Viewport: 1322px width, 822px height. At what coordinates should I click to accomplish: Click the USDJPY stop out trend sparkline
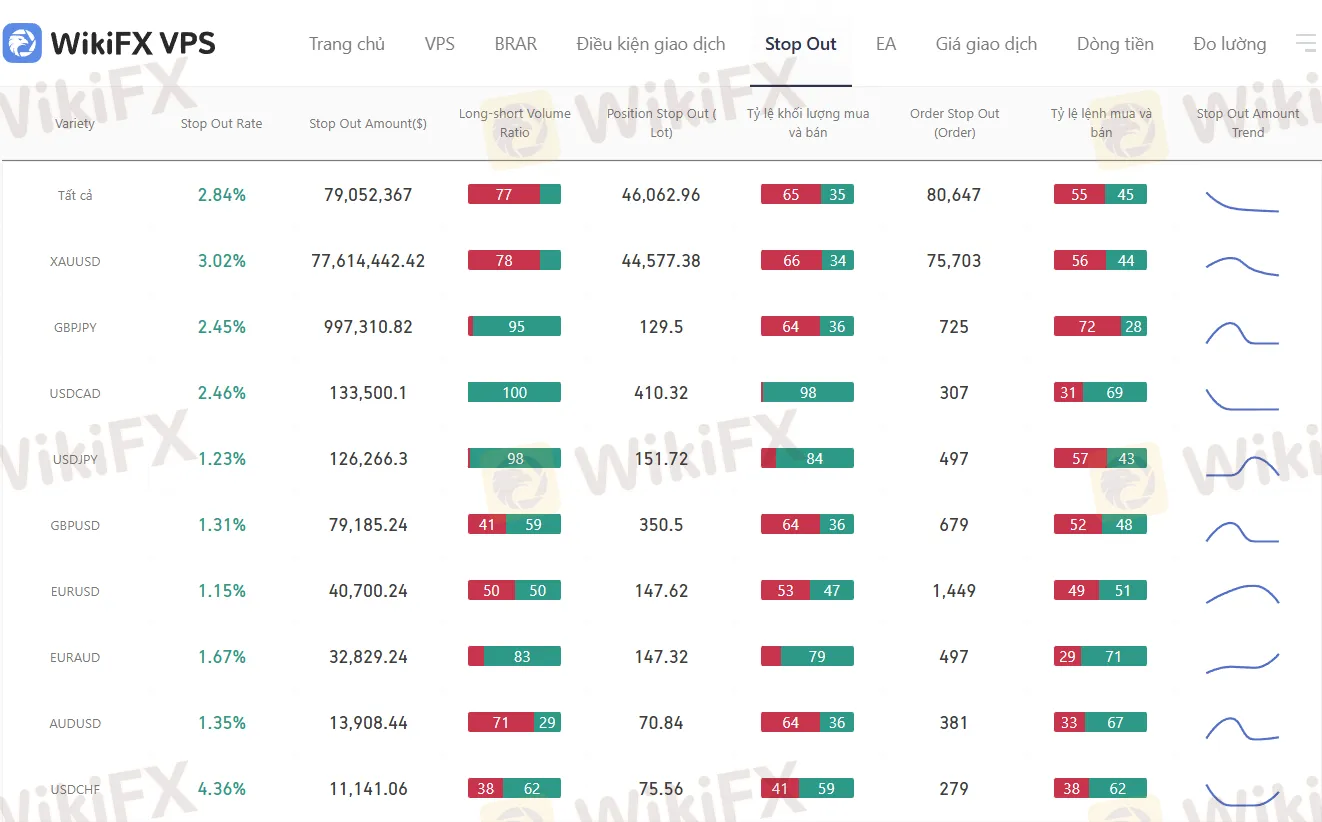pos(1242,465)
